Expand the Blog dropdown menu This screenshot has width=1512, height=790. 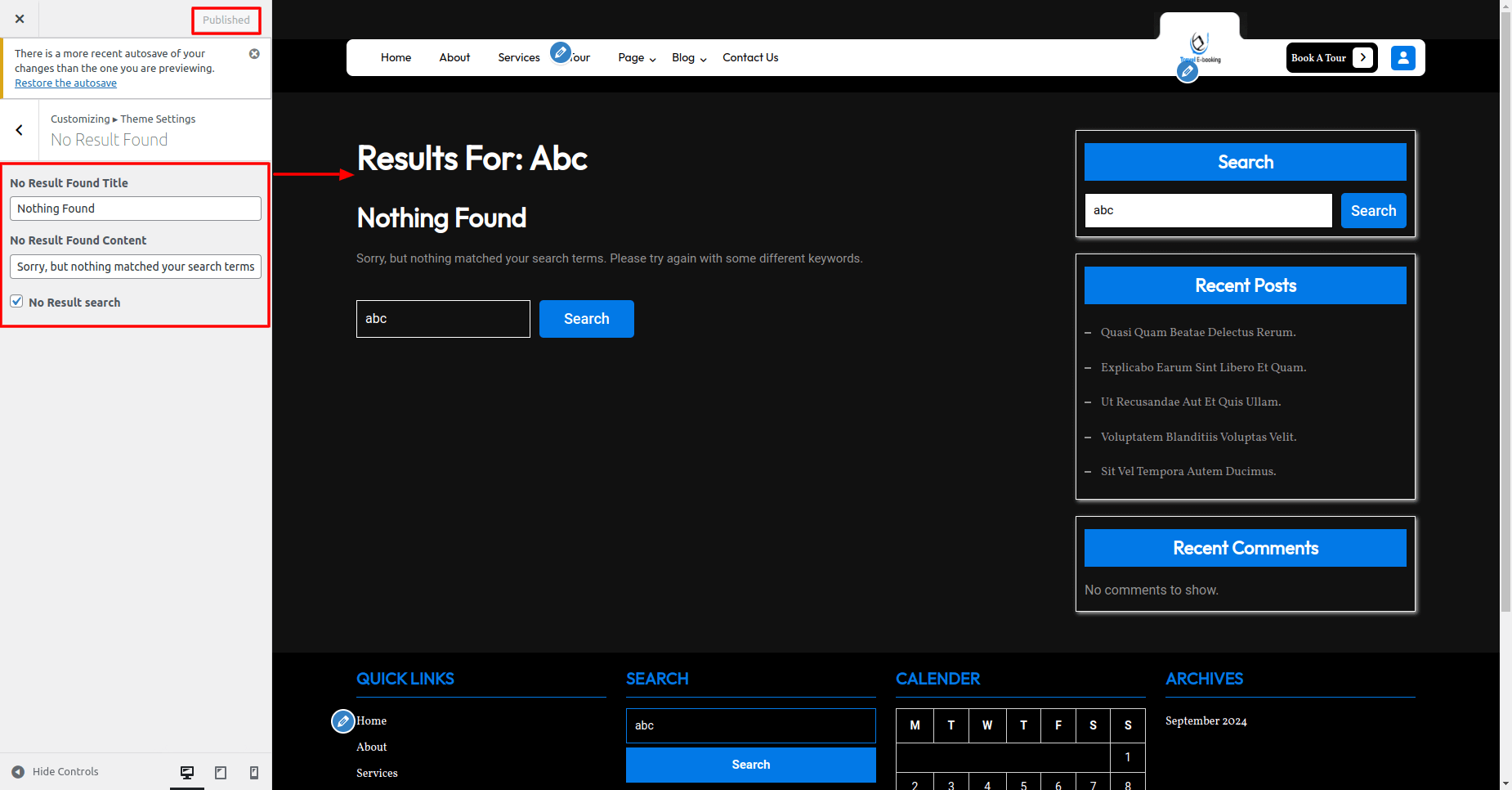coord(689,58)
